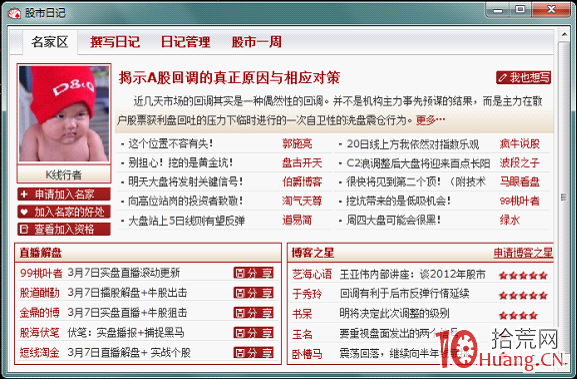Image resolution: width=577 pixels, height=379 pixels.
Task: Open article 大盘站上5日线则有望反弹
Action: pyautogui.click(x=187, y=221)
